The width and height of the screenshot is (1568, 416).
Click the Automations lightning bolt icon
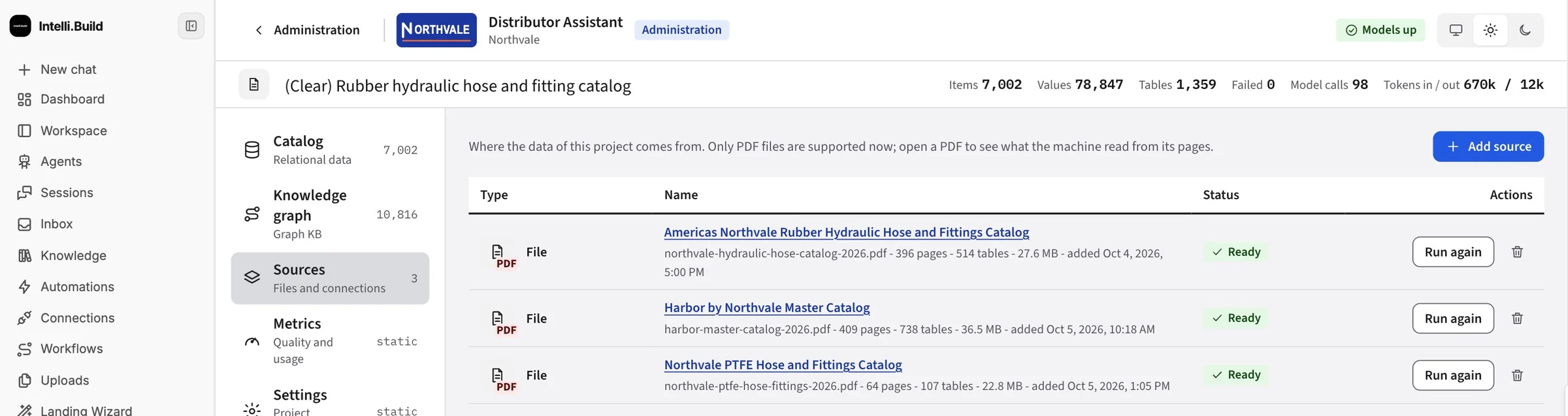[24, 287]
